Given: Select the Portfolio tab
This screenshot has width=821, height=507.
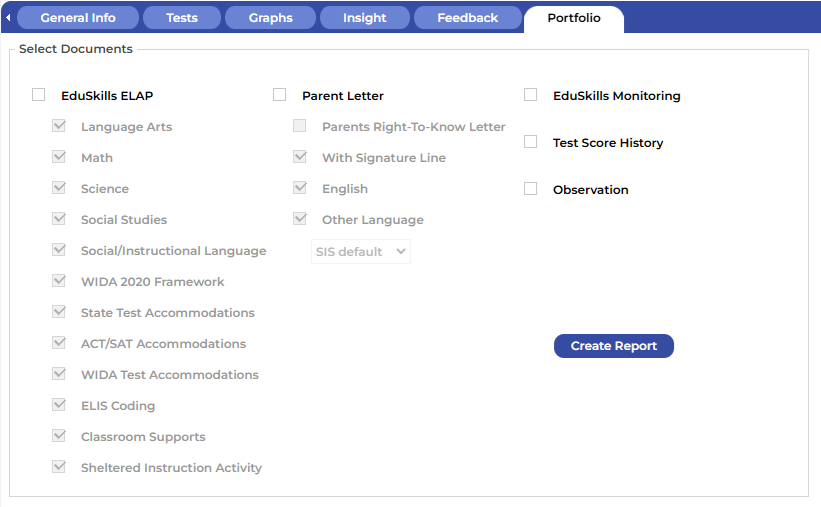Looking at the screenshot, I should (x=574, y=18).
